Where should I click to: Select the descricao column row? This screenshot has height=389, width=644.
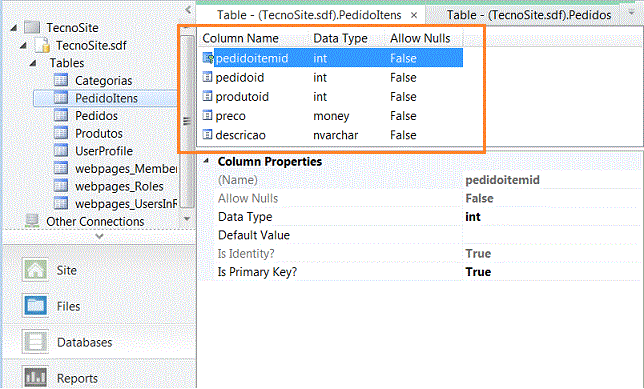[332, 135]
